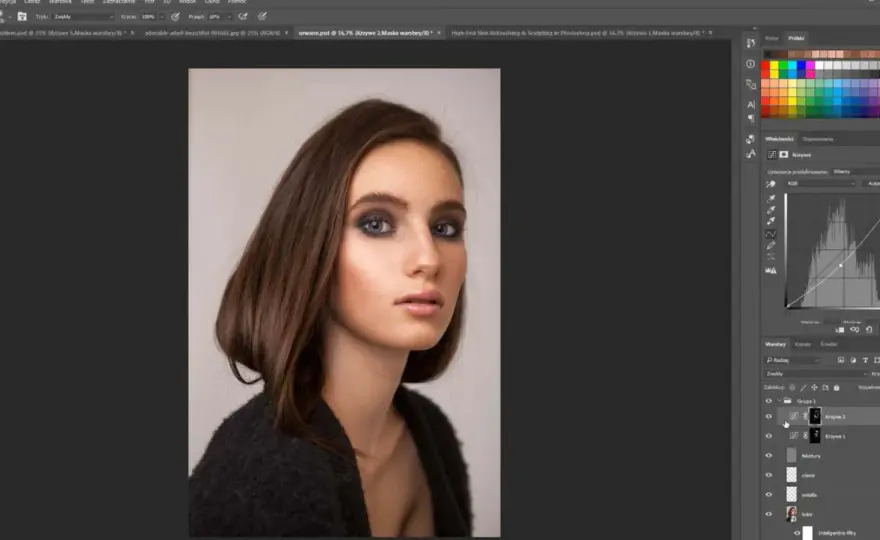This screenshot has height=540, width=880.
Task: Toggle lock transparent pixels in Layers panel
Action: click(792, 387)
